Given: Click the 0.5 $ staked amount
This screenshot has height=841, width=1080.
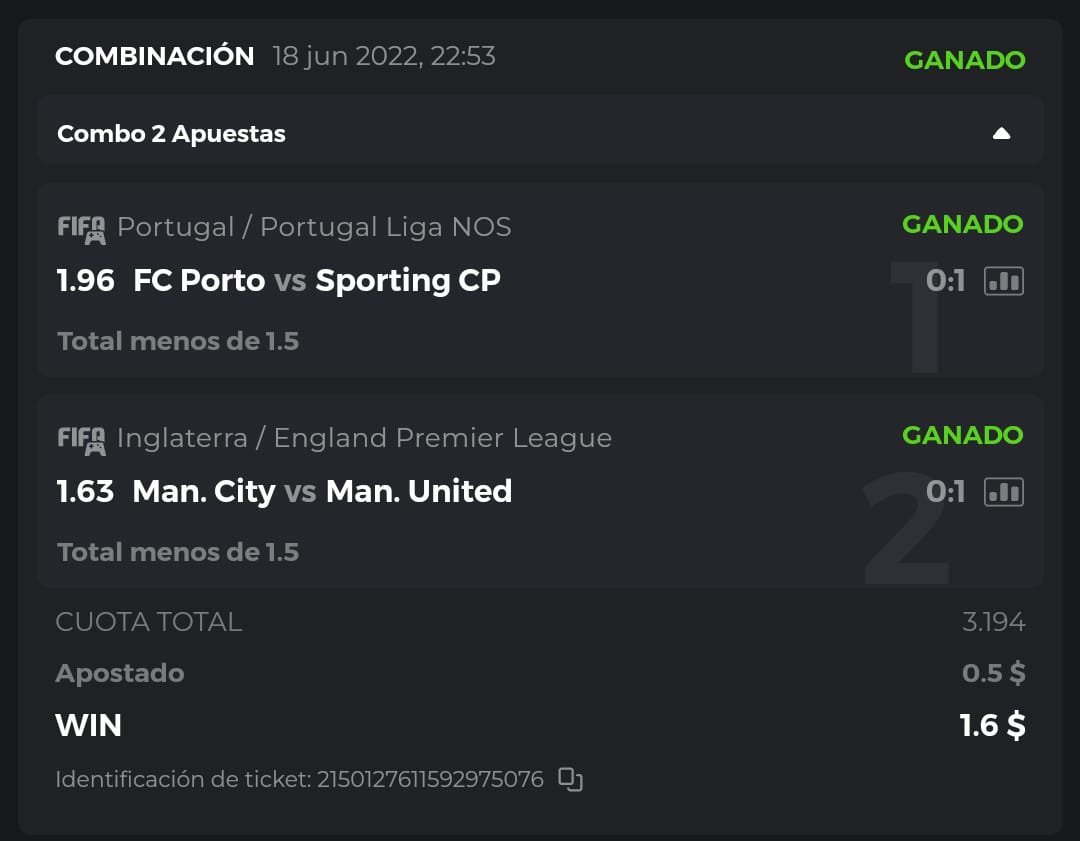Looking at the screenshot, I should click(x=993, y=673).
